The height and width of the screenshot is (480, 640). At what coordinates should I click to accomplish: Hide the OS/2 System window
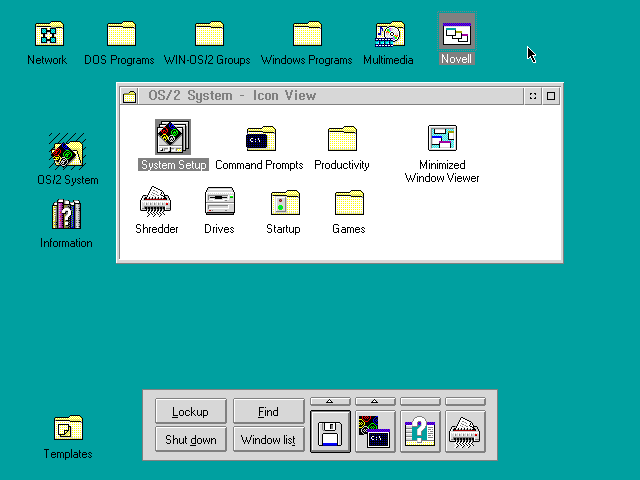pyautogui.click(x=533, y=96)
